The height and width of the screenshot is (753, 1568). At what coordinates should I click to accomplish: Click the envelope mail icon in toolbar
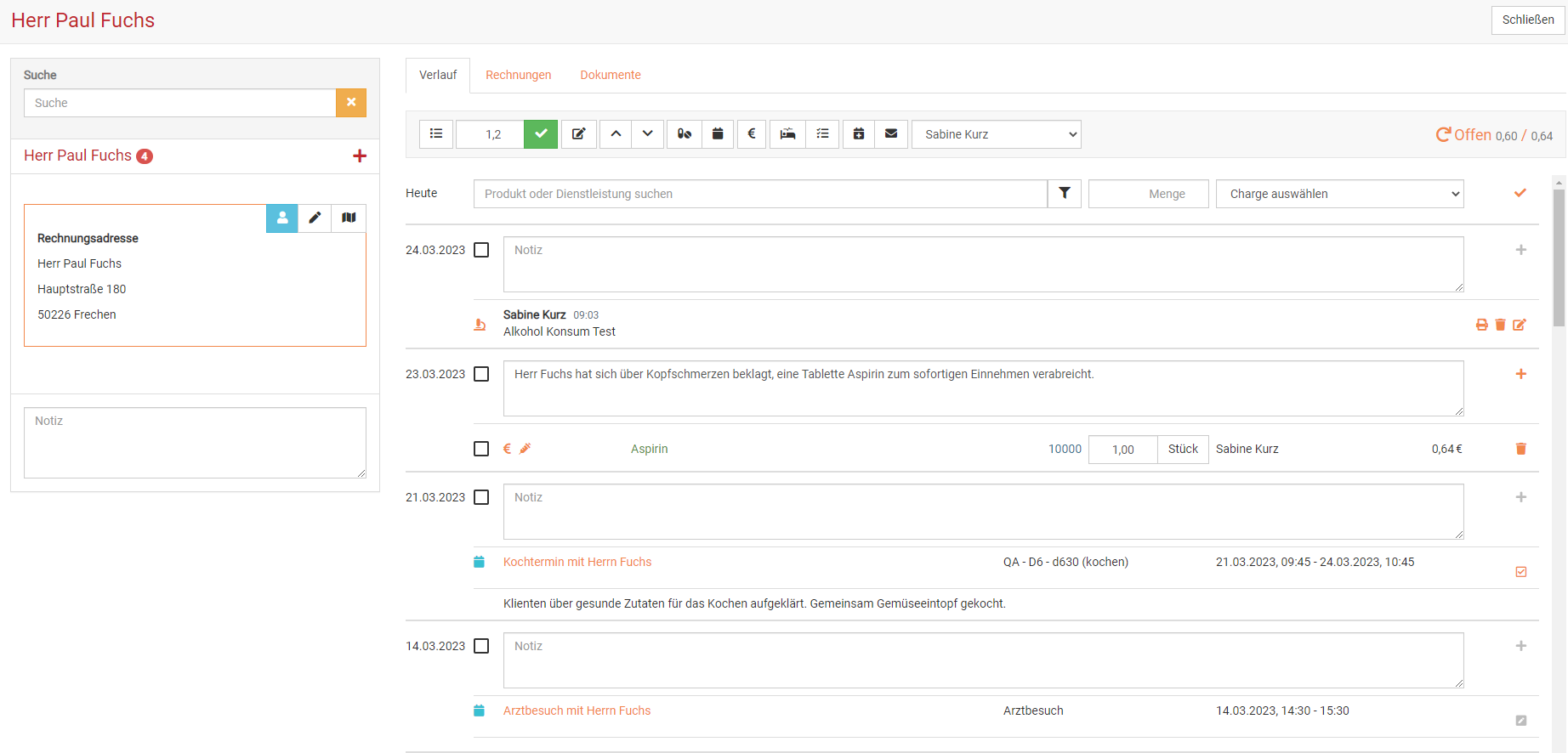891,134
